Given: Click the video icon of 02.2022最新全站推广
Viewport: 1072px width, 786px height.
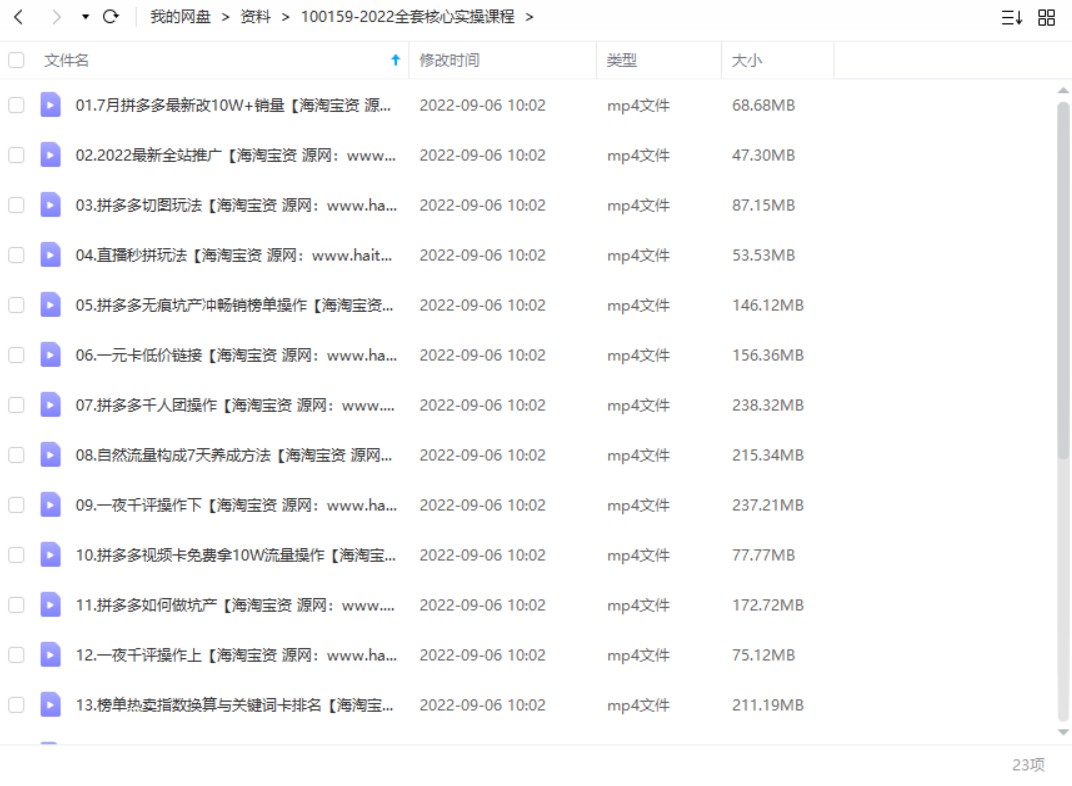Looking at the screenshot, I should (51, 155).
